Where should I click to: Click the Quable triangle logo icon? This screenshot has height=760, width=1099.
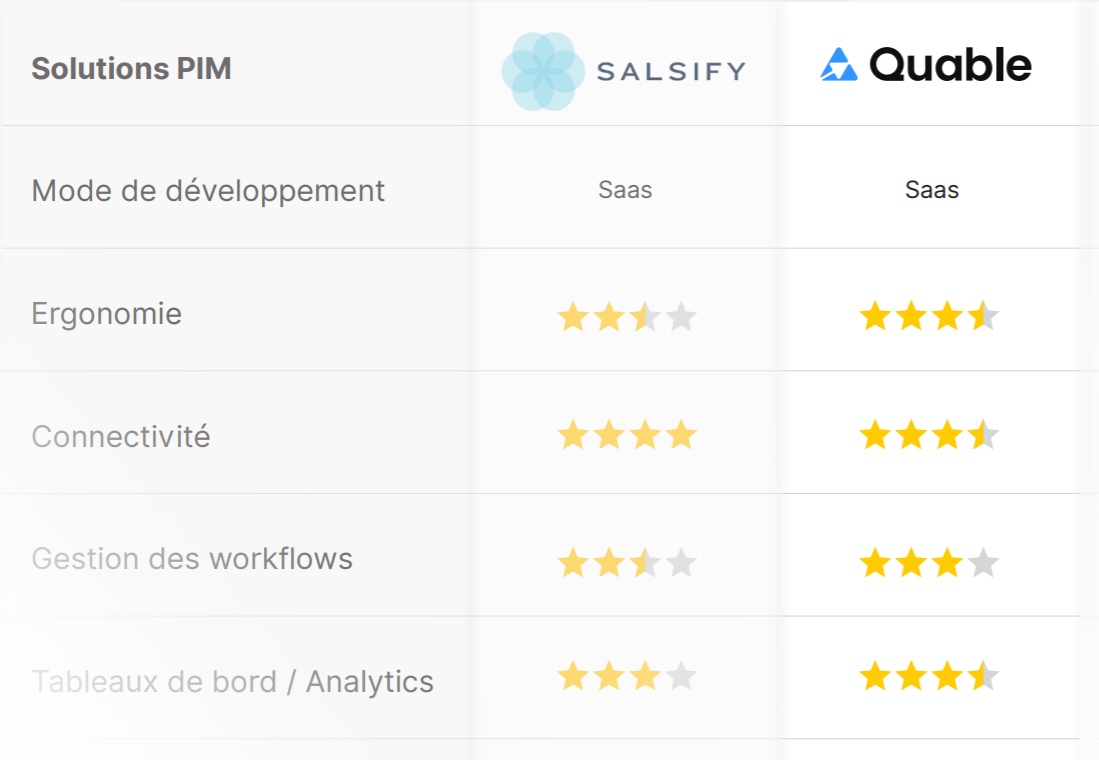tap(839, 65)
